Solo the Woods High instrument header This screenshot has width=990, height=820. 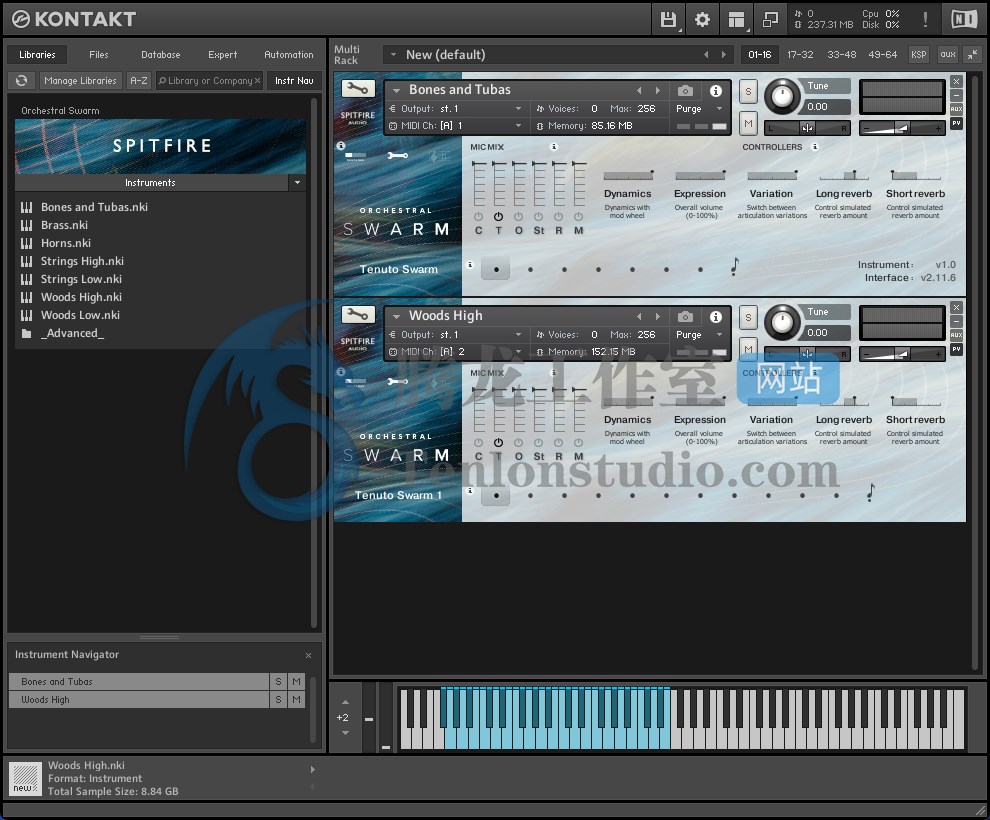(x=748, y=318)
